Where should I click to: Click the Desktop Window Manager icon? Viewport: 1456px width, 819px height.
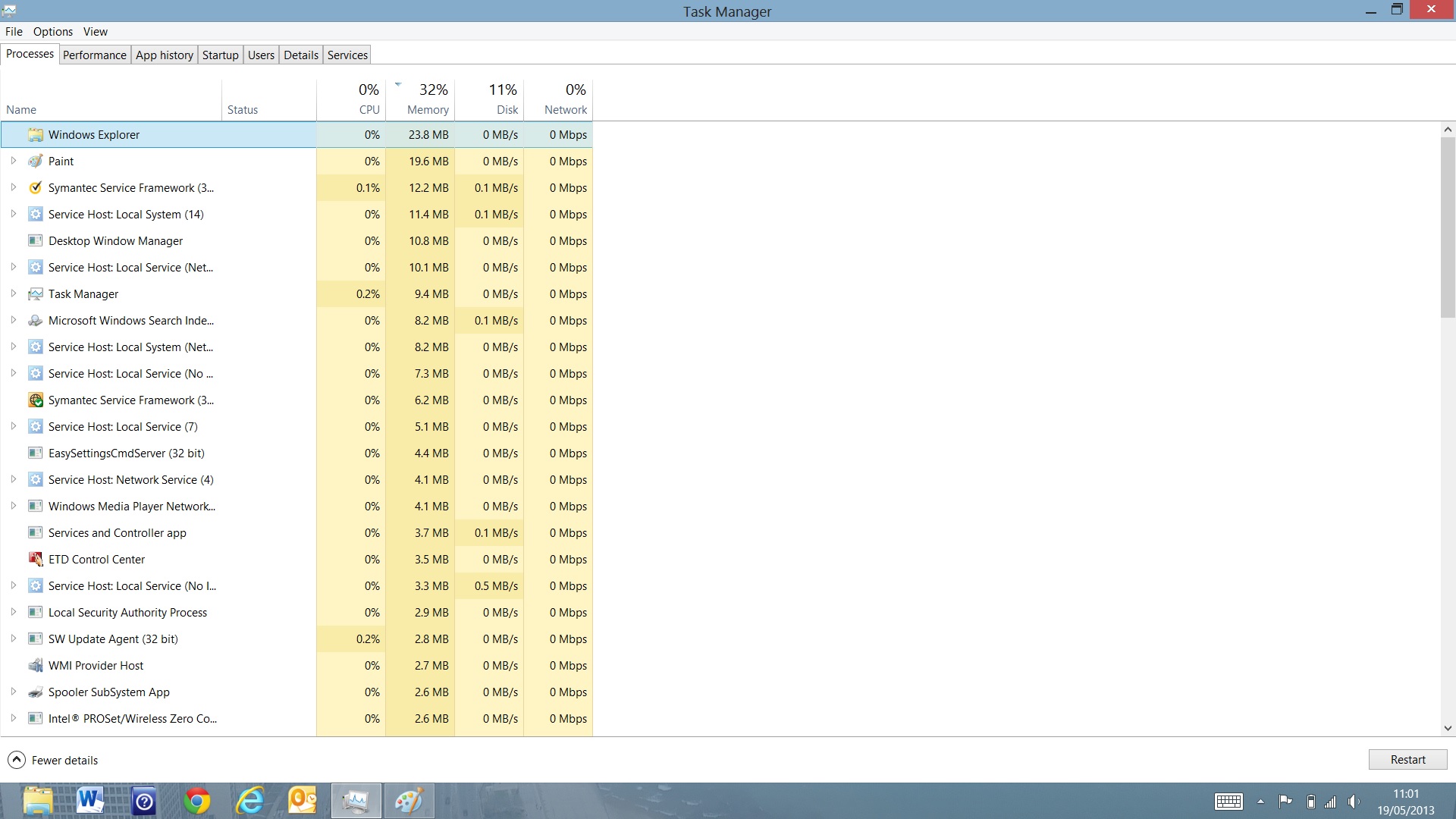[x=35, y=241]
